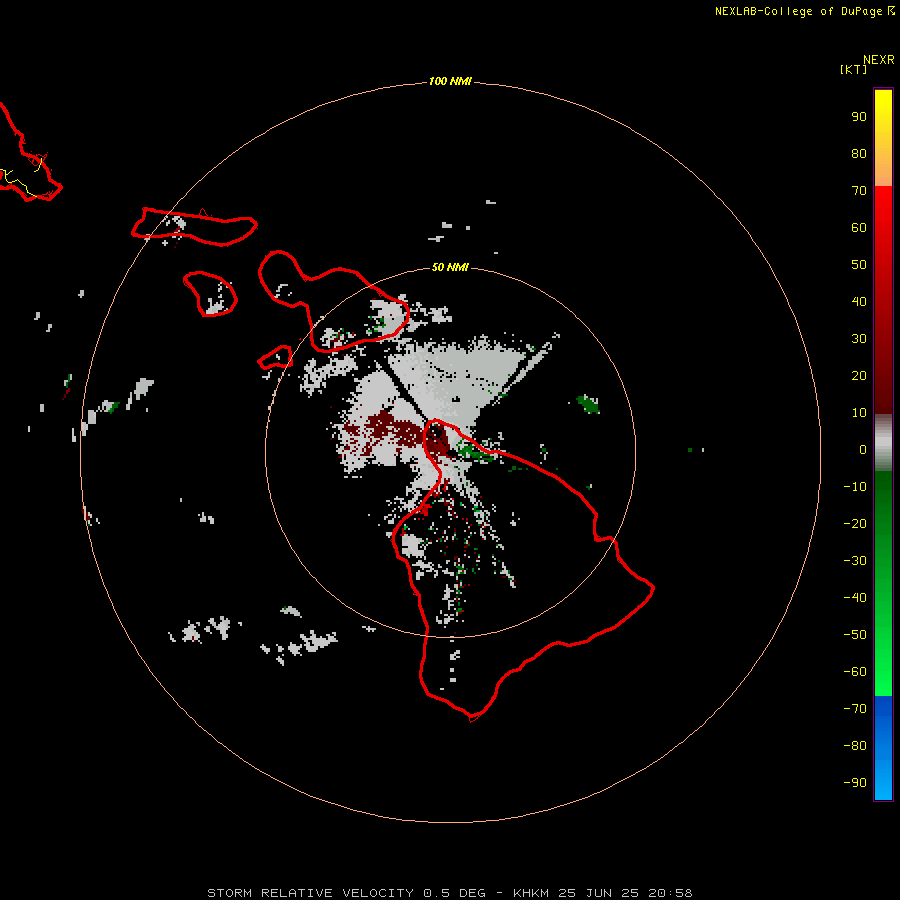Click the "-80" value on the velocity scale
Image resolution: width=900 pixels, height=900 pixels.
(x=855, y=746)
